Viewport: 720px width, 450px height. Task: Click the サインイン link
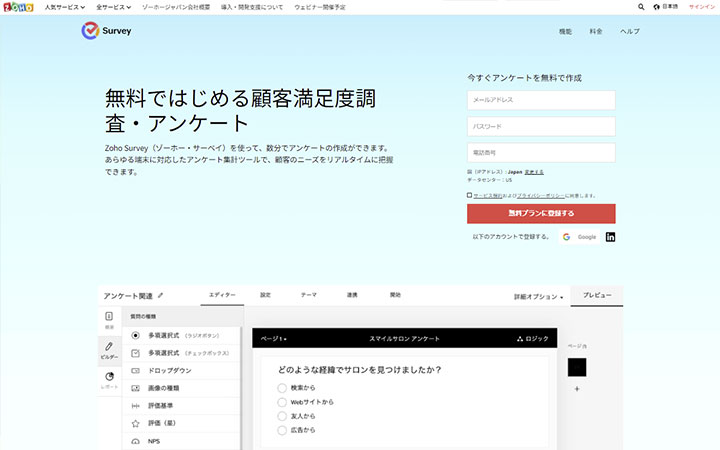pos(701,7)
